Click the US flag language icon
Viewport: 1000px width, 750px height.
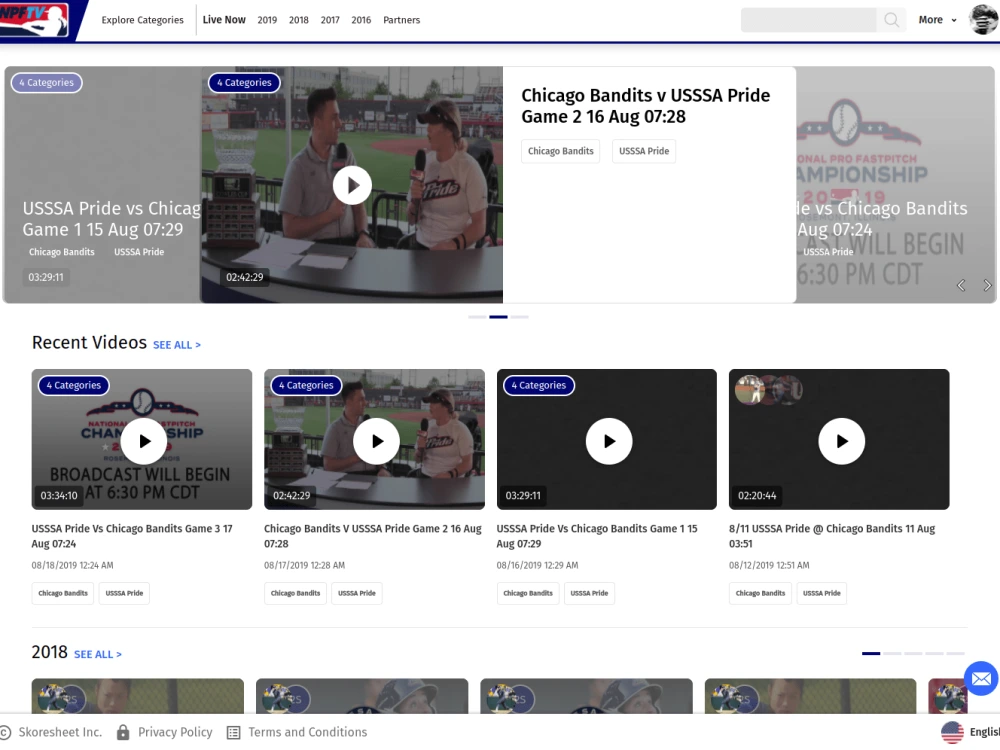952,732
